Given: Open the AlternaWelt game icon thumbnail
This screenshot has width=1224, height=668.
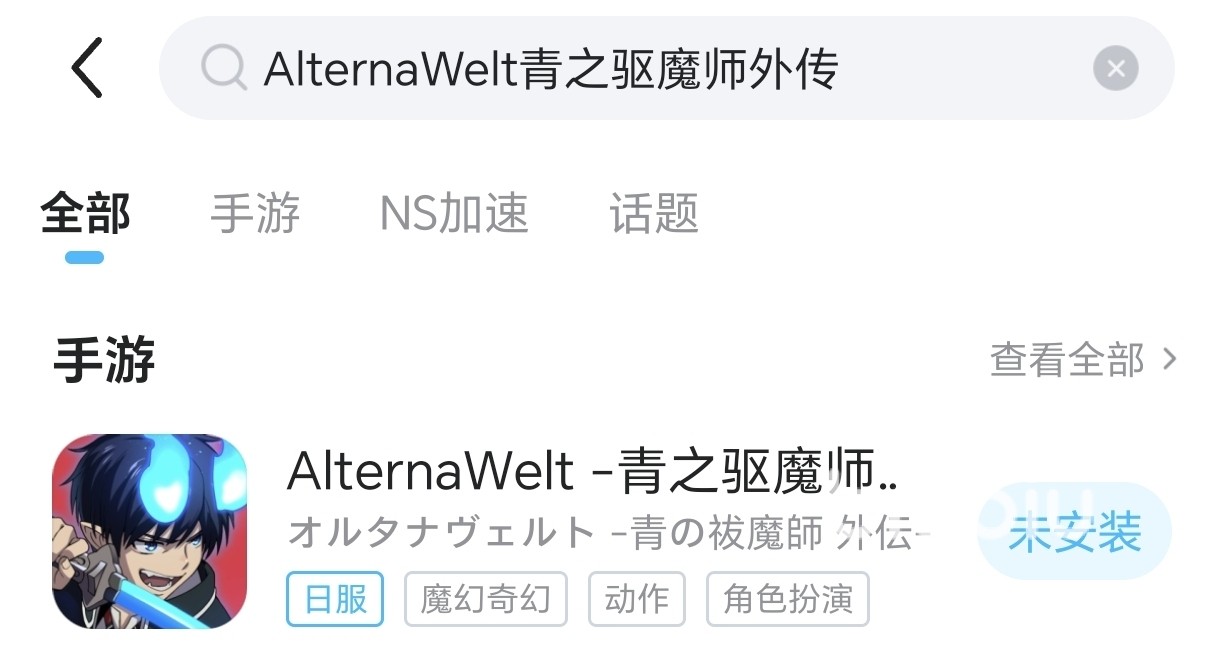Looking at the screenshot, I should [149, 531].
